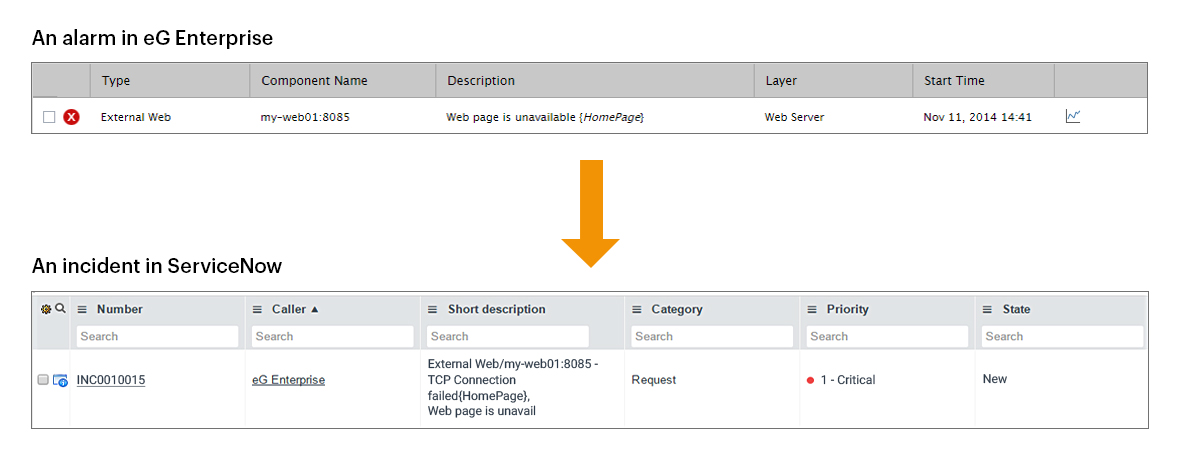This screenshot has width=1180, height=460.
Task: Open the Priority column menu icon
Action: tap(812, 309)
